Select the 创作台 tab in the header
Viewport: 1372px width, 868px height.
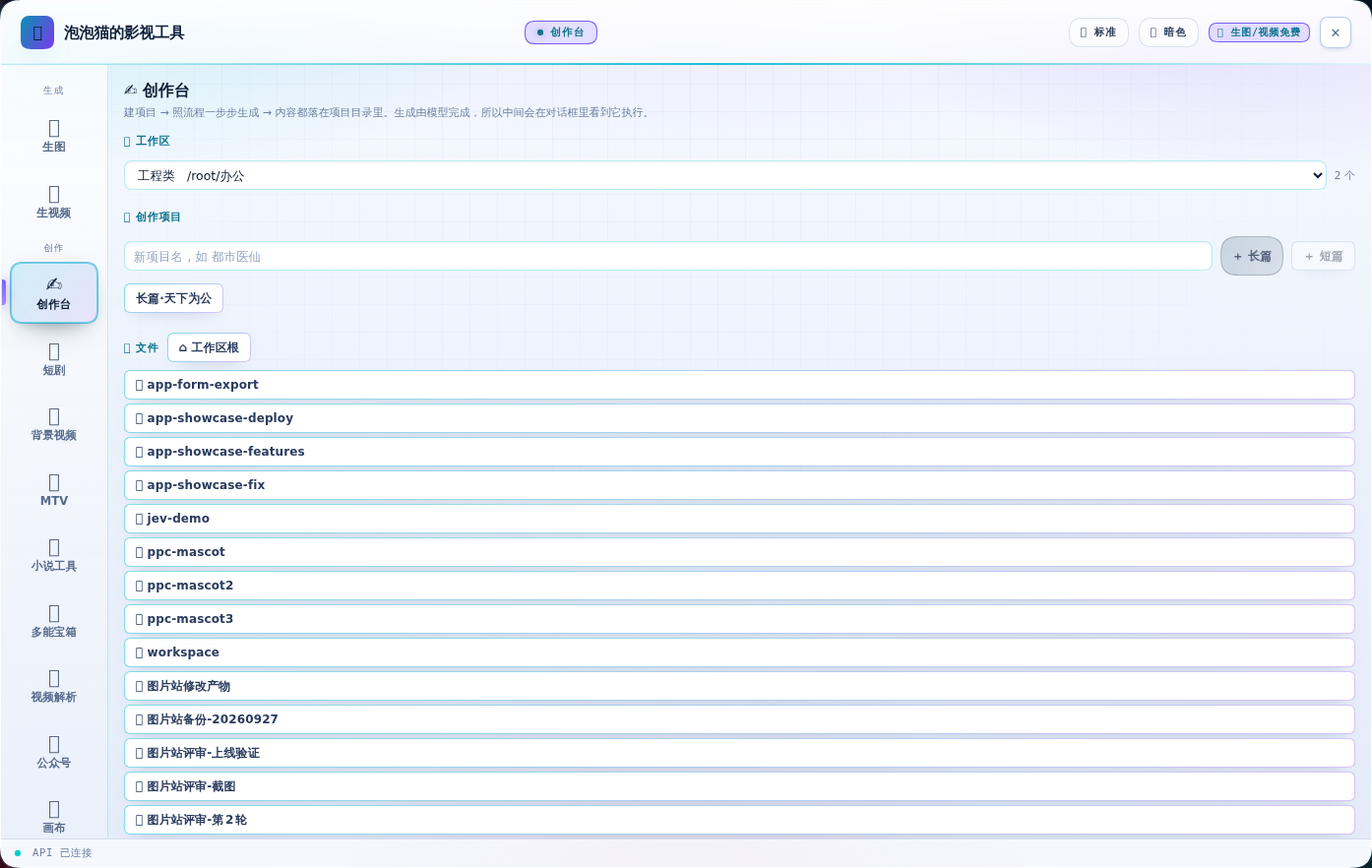point(561,32)
